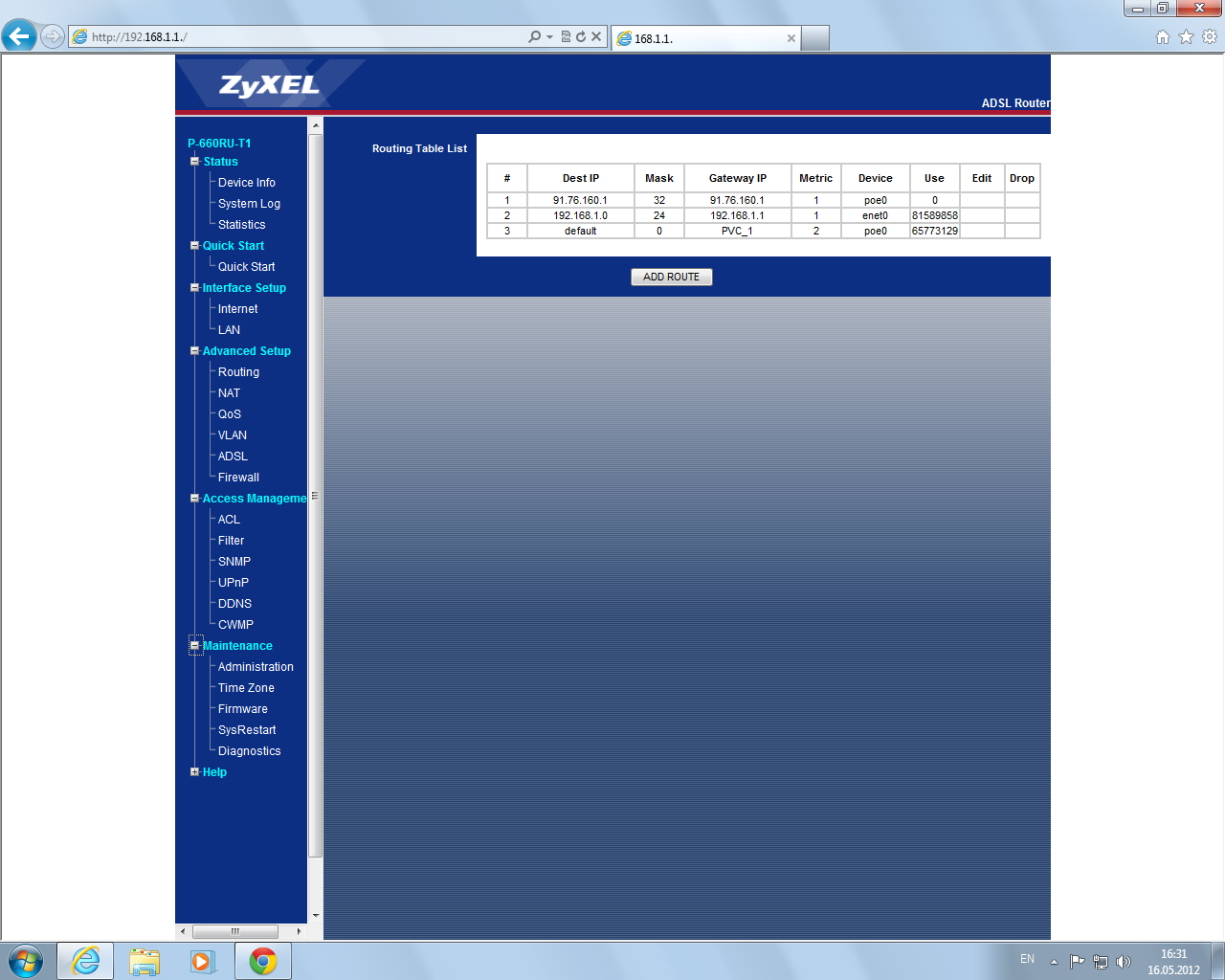The height and width of the screenshot is (980, 1225).
Task: Open QoS settings
Action: coord(230,414)
